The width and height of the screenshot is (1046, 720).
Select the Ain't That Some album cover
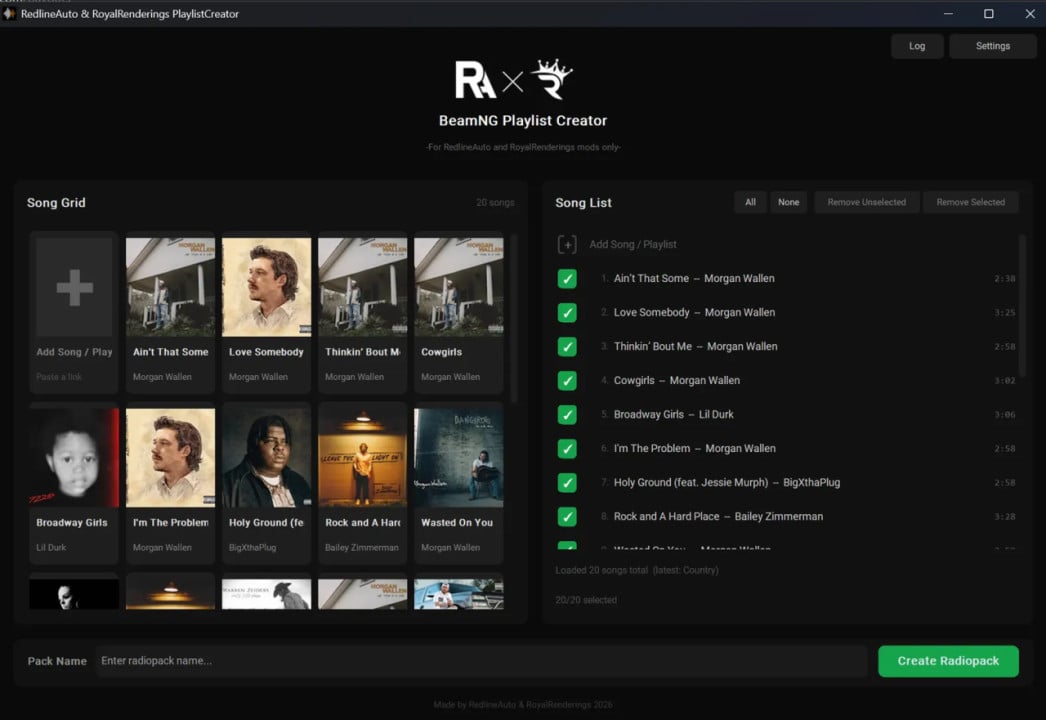pos(170,287)
